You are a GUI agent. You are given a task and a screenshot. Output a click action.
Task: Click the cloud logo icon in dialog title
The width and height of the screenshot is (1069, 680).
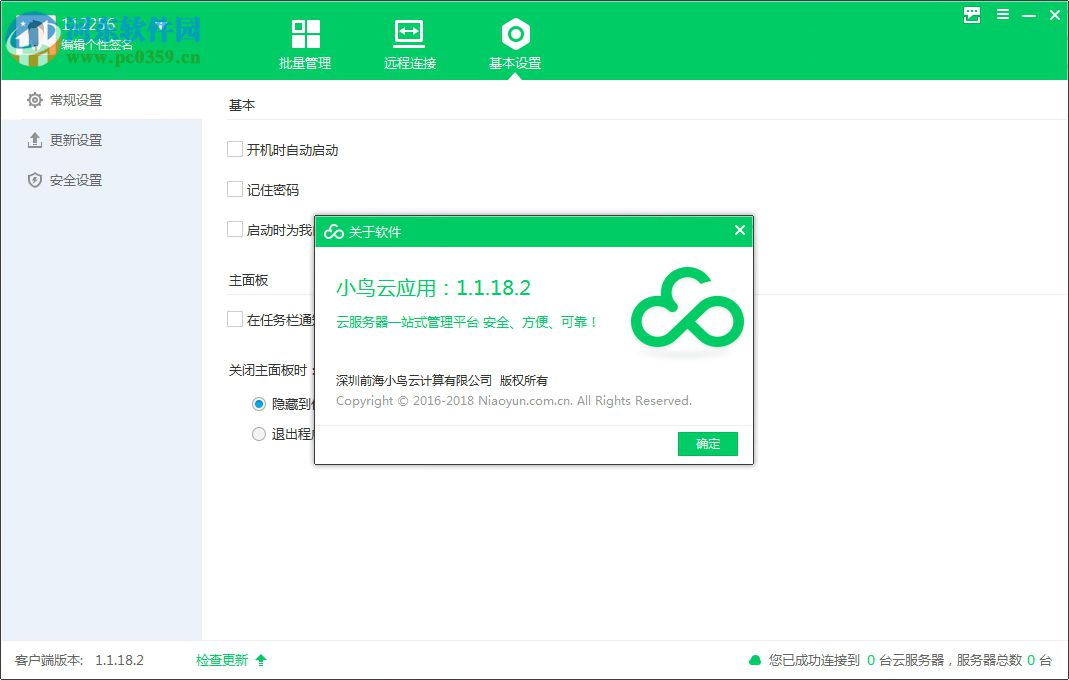tap(333, 232)
